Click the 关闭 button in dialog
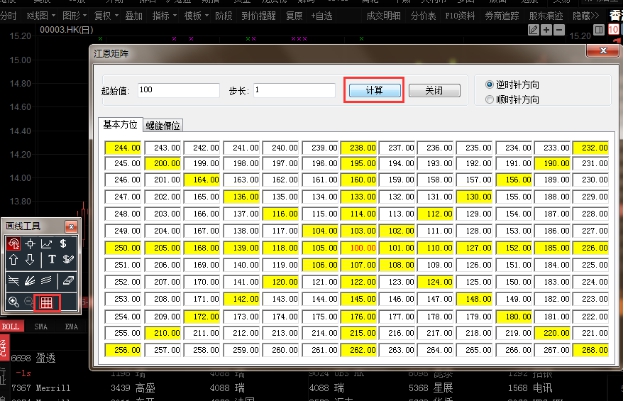624x402 pixels. point(433,90)
